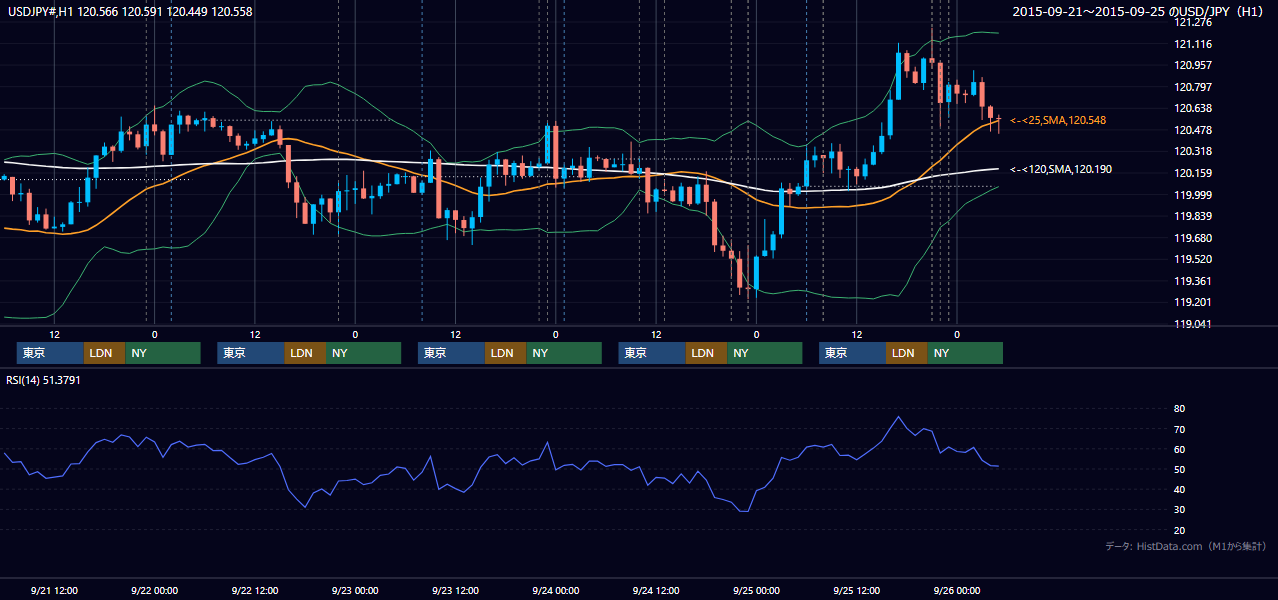This screenshot has width=1278, height=600.
Task: Select the RSI level 70 label
Action: coord(1180,429)
